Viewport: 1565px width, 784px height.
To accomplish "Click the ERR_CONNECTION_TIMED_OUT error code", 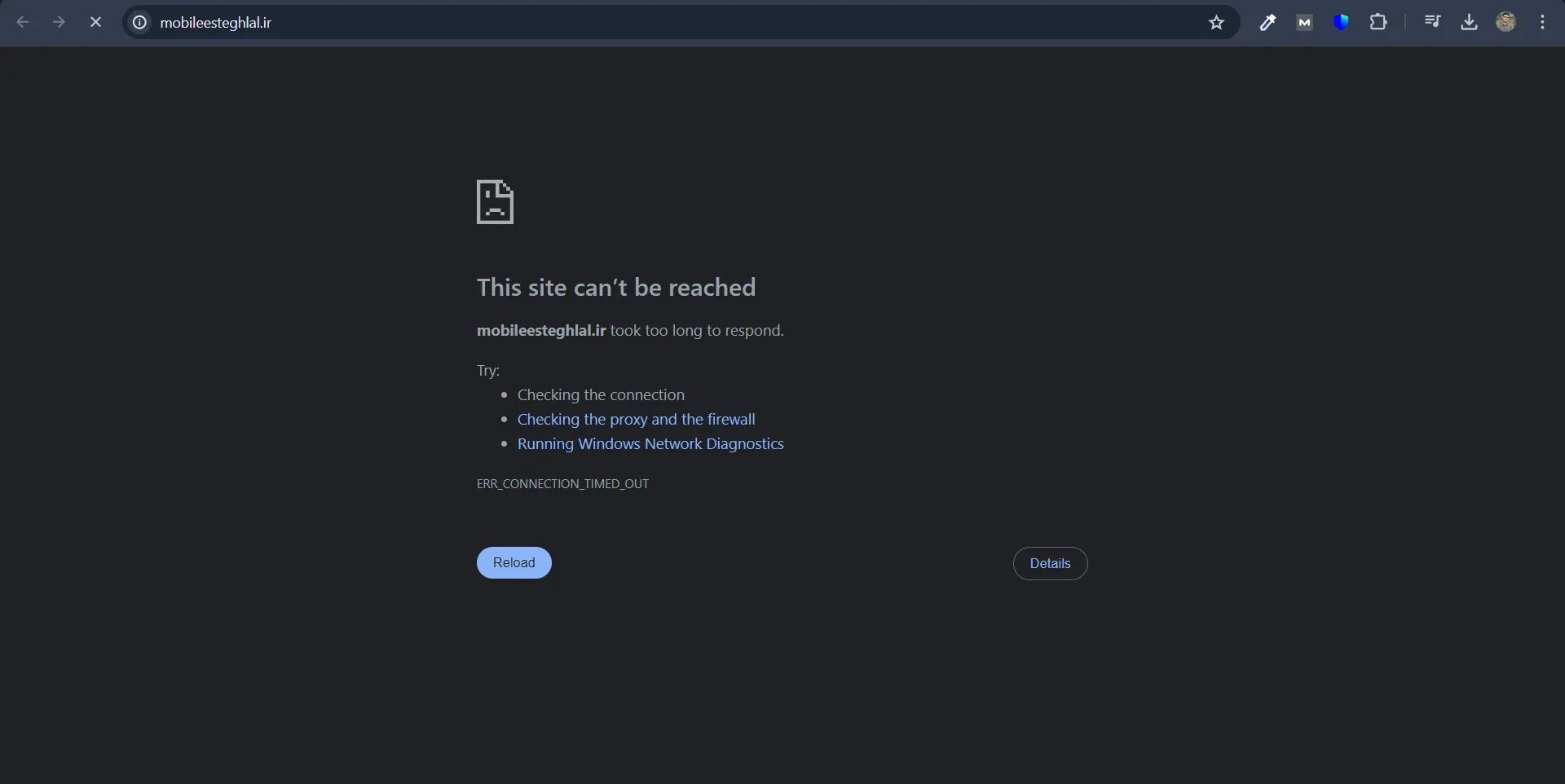I will 562,483.
